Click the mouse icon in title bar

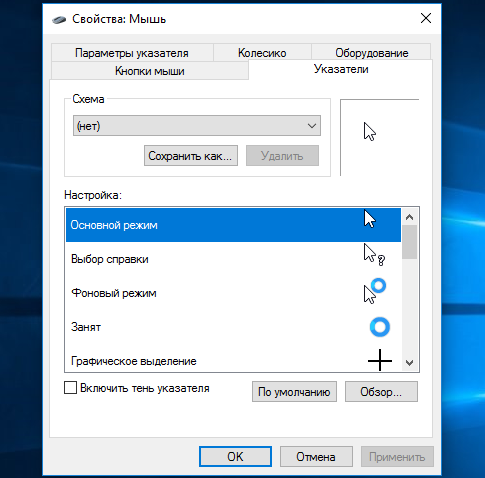tap(59, 20)
